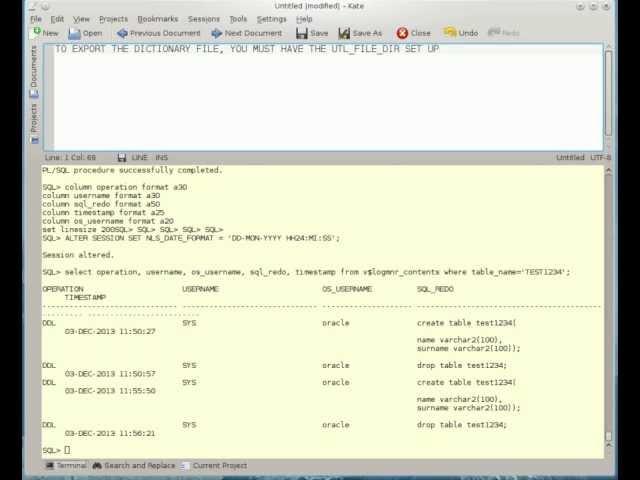Toggle INS insert mode indicator

pos(161,158)
